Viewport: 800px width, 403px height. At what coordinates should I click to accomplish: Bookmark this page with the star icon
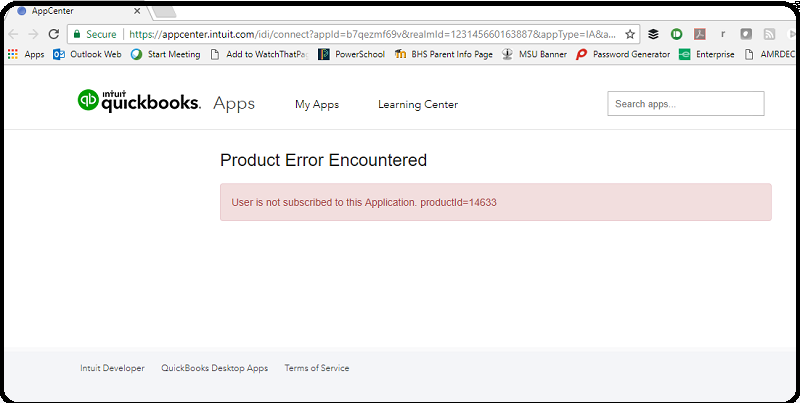pyautogui.click(x=630, y=34)
